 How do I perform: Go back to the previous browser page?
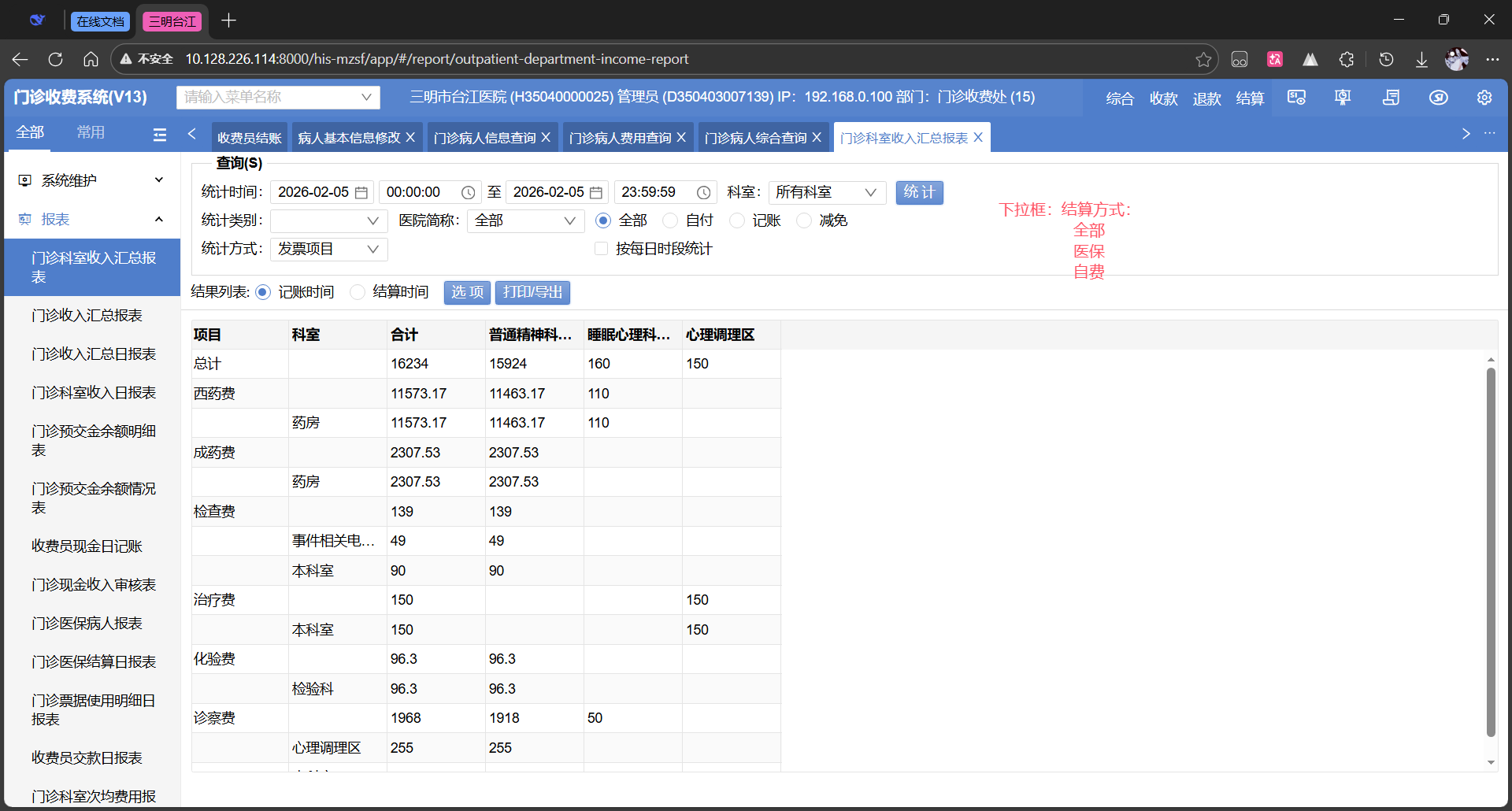click(20, 59)
